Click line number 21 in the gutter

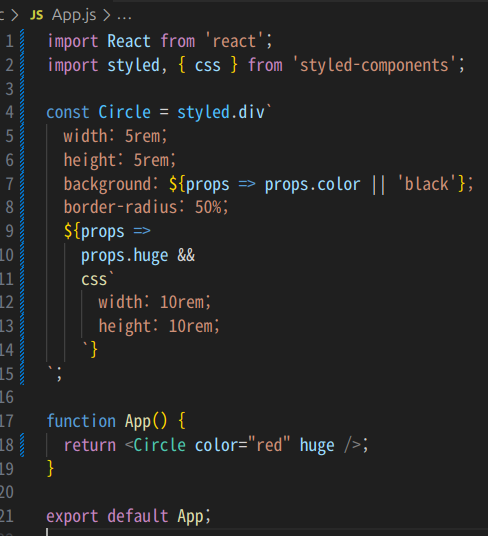pos(7,516)
